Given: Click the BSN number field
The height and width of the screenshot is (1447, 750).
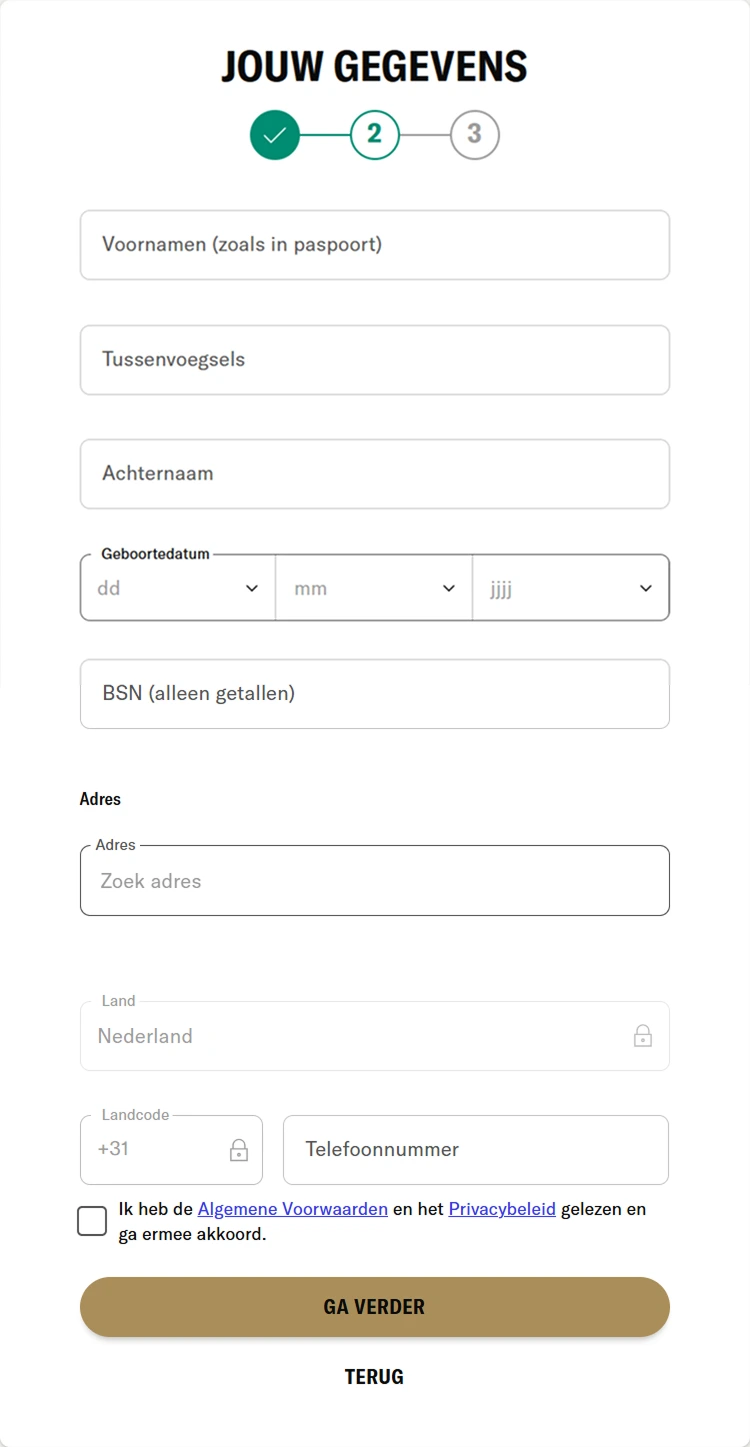Looking at the screenshot, I should (375, 693).
